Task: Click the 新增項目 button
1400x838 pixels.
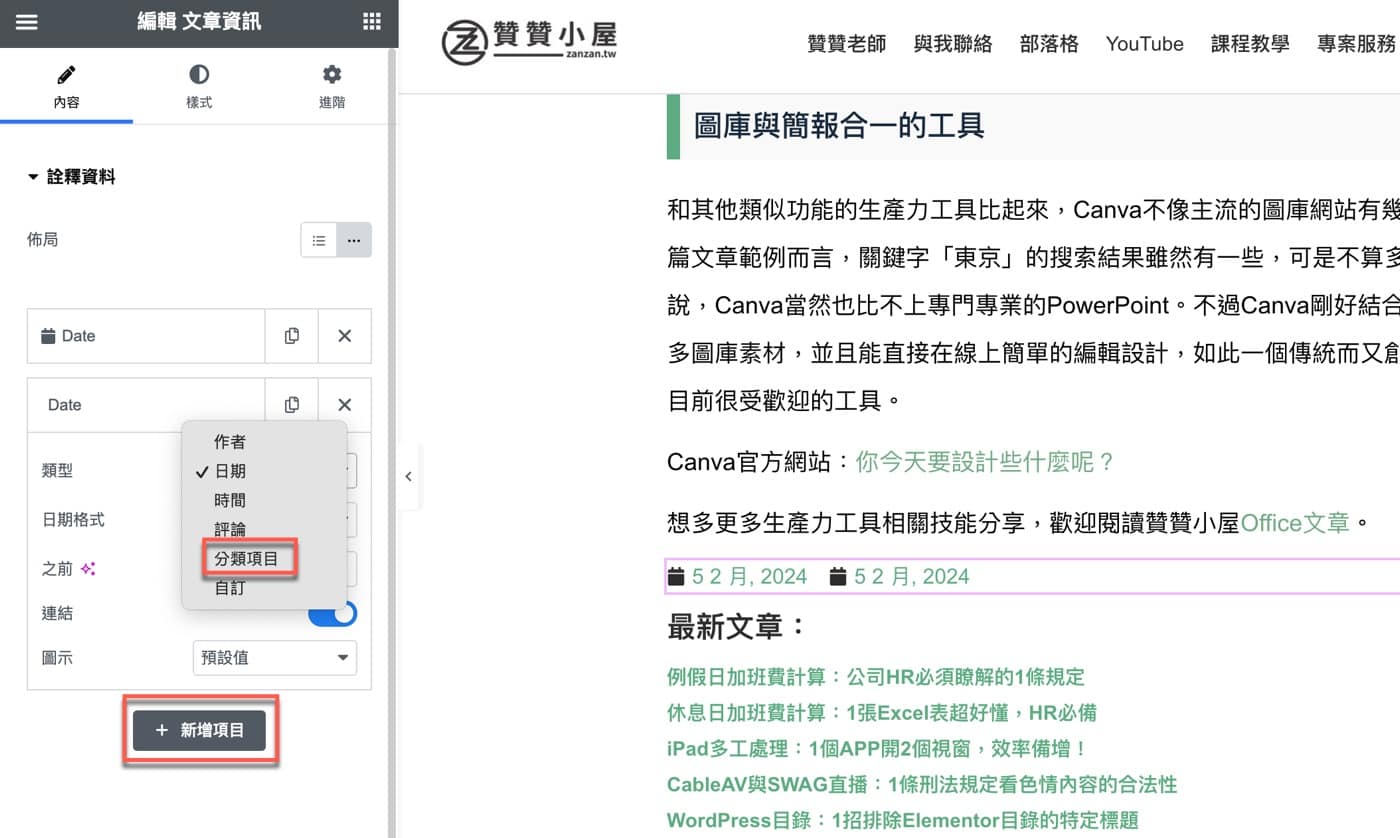Action: (200, 731)
